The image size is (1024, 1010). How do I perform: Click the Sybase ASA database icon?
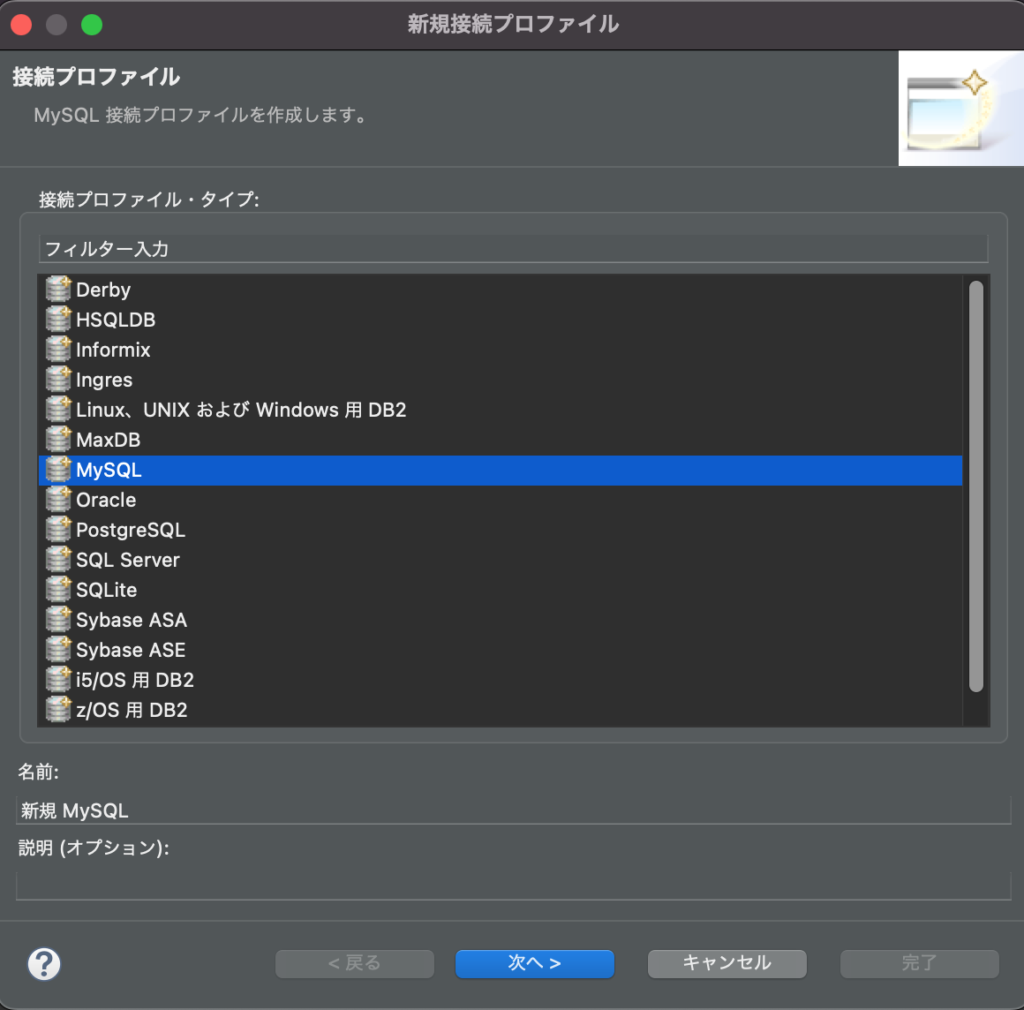[58, 620]
